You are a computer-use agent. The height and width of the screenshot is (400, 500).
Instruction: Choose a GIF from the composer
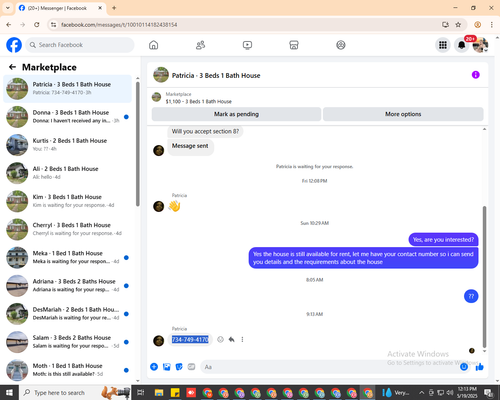(191, 367)
